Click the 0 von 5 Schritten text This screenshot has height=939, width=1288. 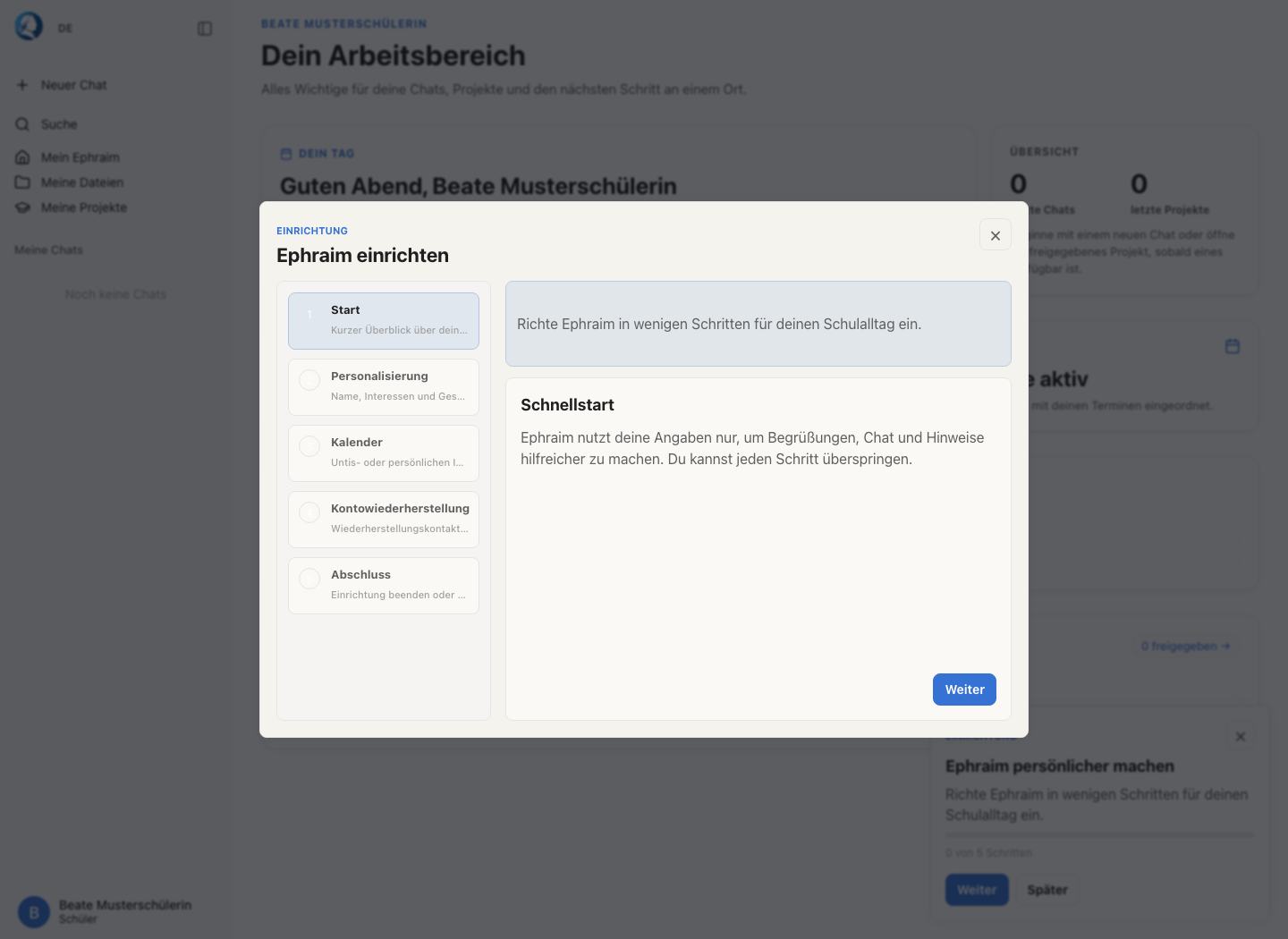tap(988, 853)
